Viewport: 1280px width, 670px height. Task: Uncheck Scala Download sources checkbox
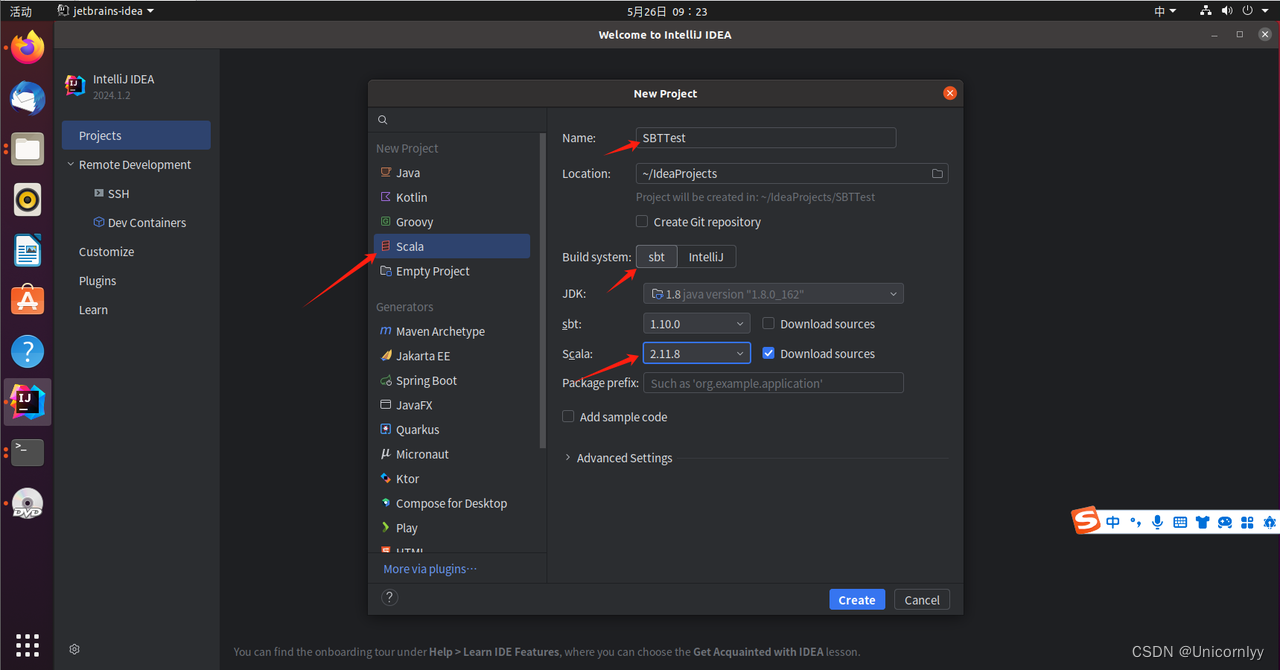coord(768,353)
